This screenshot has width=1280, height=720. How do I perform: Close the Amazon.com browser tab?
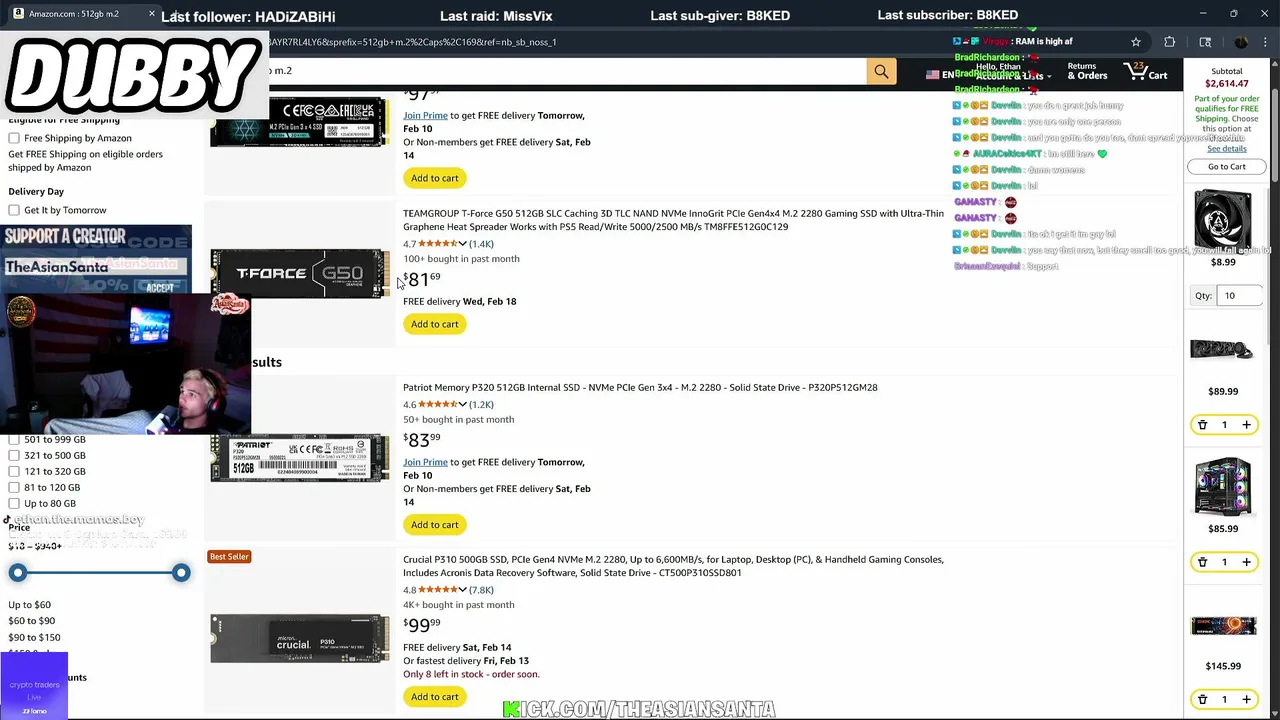152,14
